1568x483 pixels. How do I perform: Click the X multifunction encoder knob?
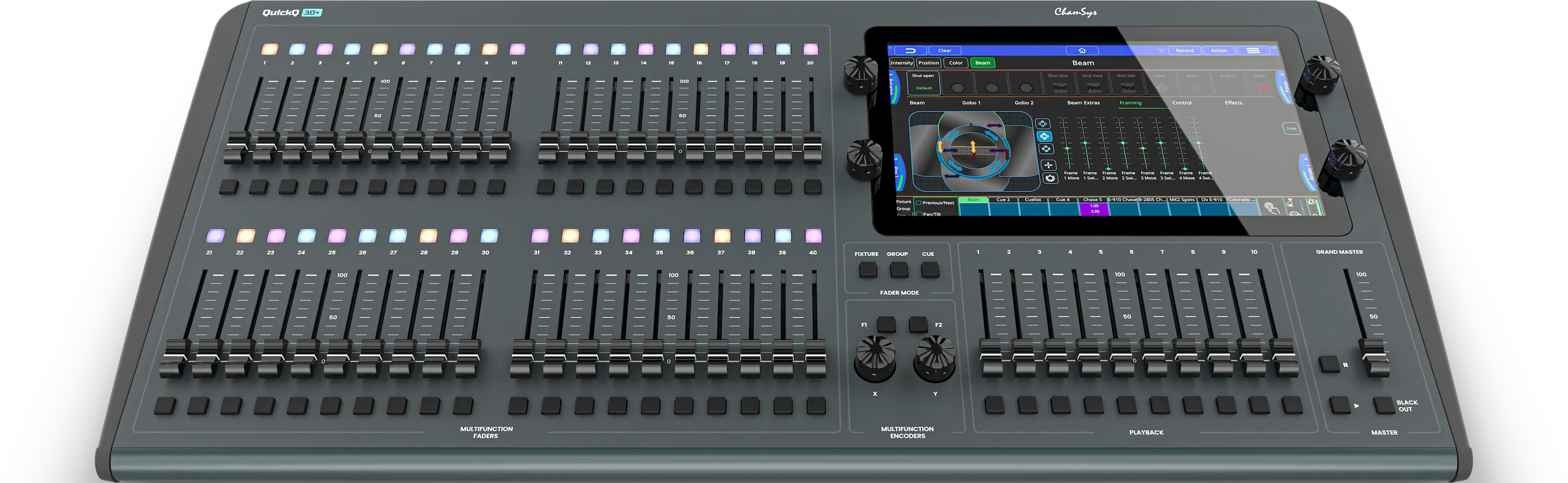(875, 358)
